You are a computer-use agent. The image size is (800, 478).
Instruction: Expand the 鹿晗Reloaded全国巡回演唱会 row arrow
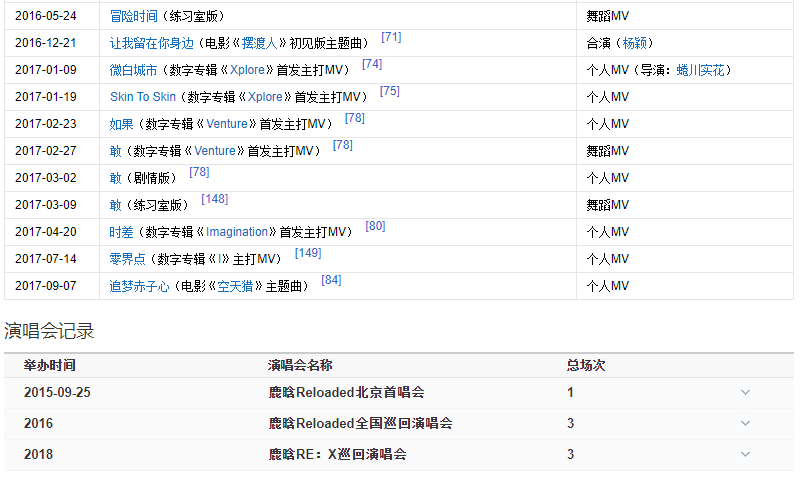[x=745, y=424]
